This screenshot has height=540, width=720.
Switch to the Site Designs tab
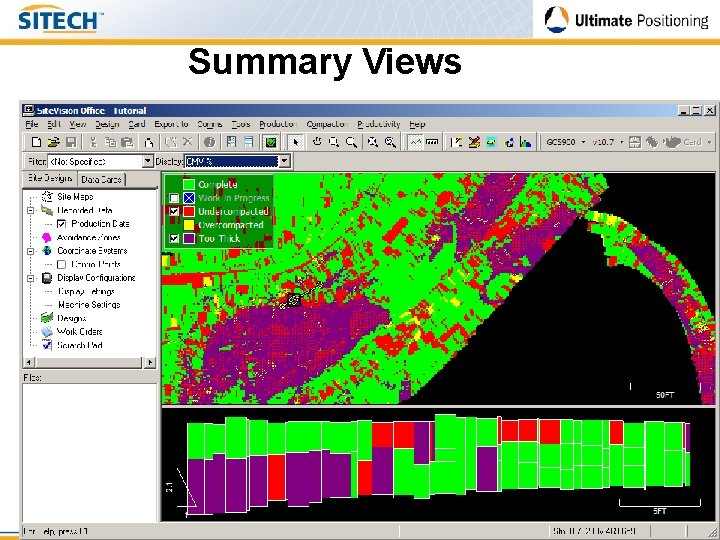[x=50, y=178]
